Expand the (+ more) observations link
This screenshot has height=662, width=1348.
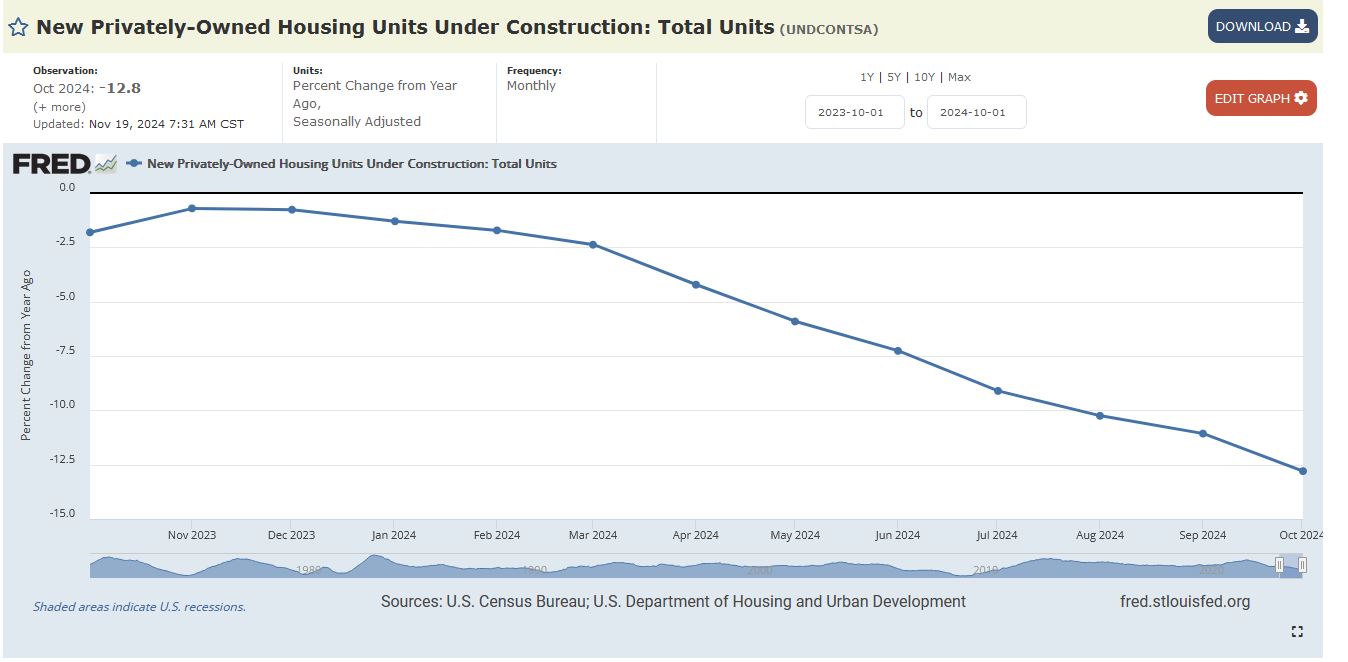pyautogui.click(x=59, y=106)
